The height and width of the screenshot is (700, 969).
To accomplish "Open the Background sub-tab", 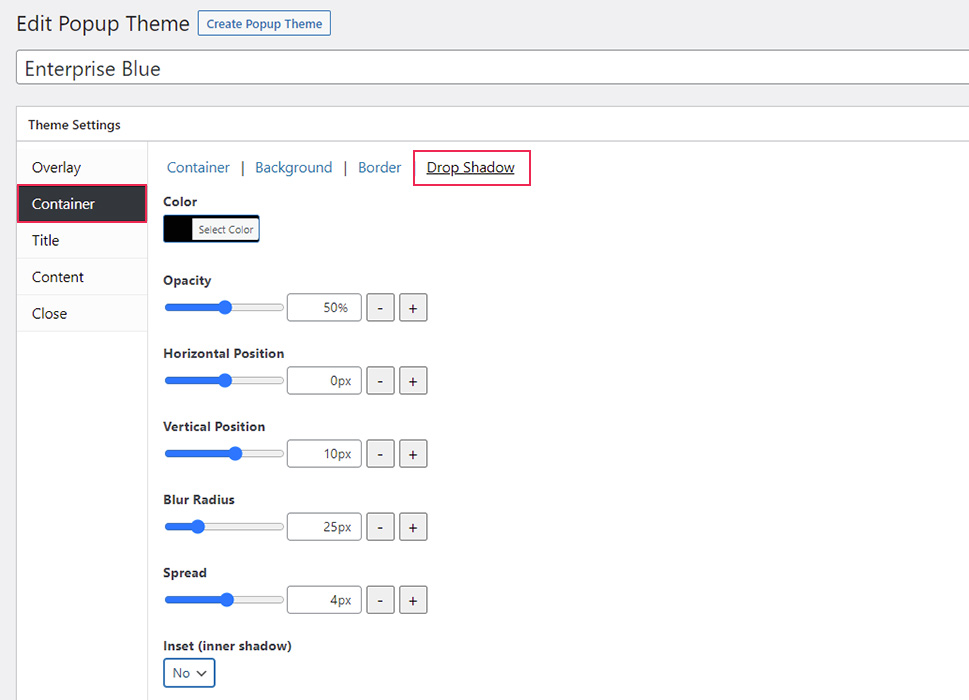I will point(293,167).
